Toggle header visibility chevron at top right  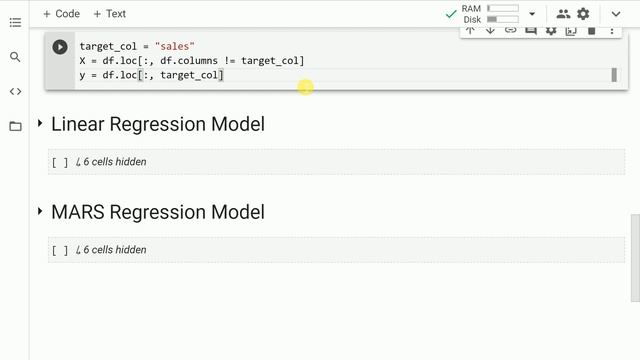tap(616, 14)
